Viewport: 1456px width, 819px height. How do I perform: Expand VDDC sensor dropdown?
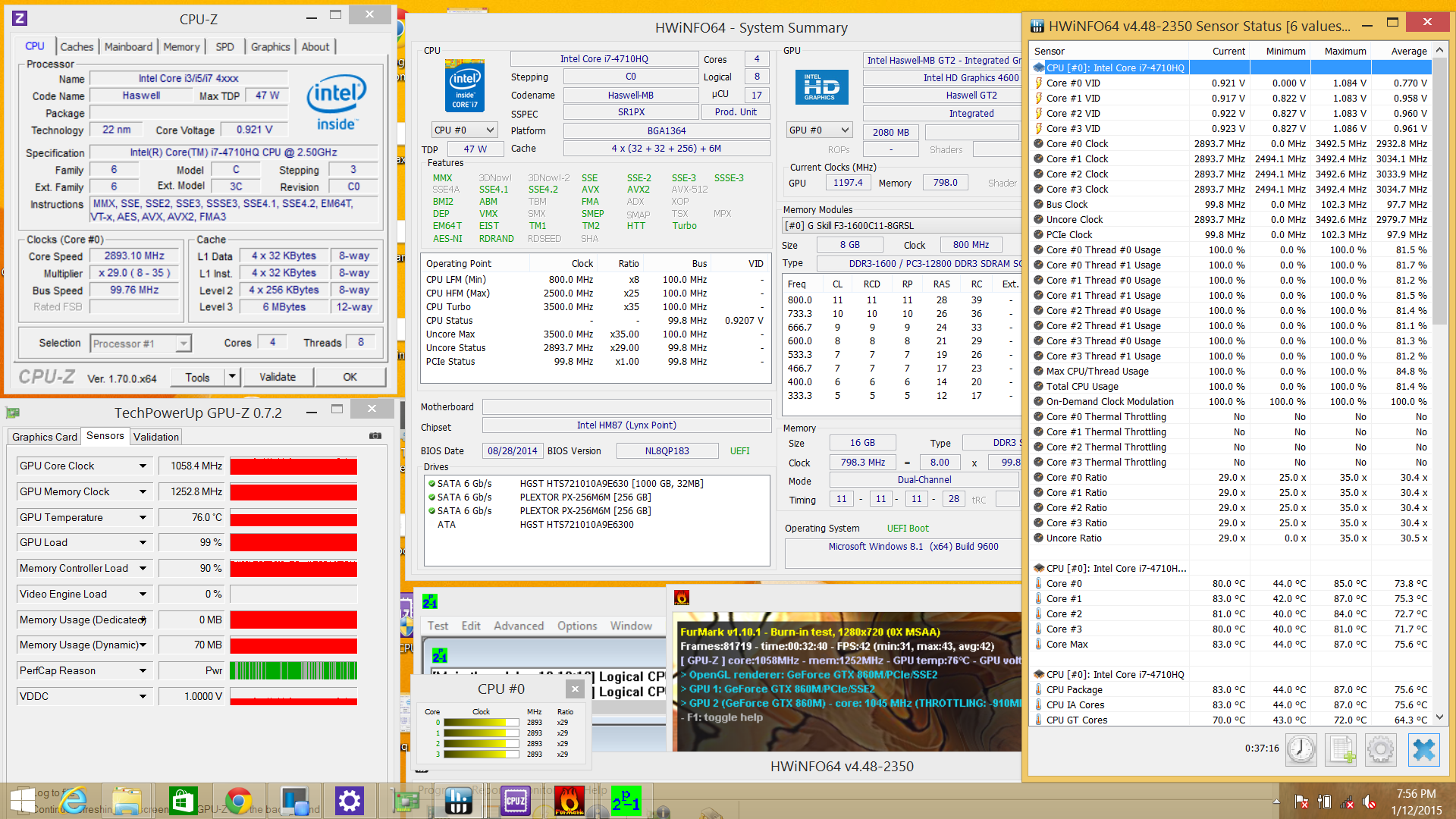click(143, 696)
